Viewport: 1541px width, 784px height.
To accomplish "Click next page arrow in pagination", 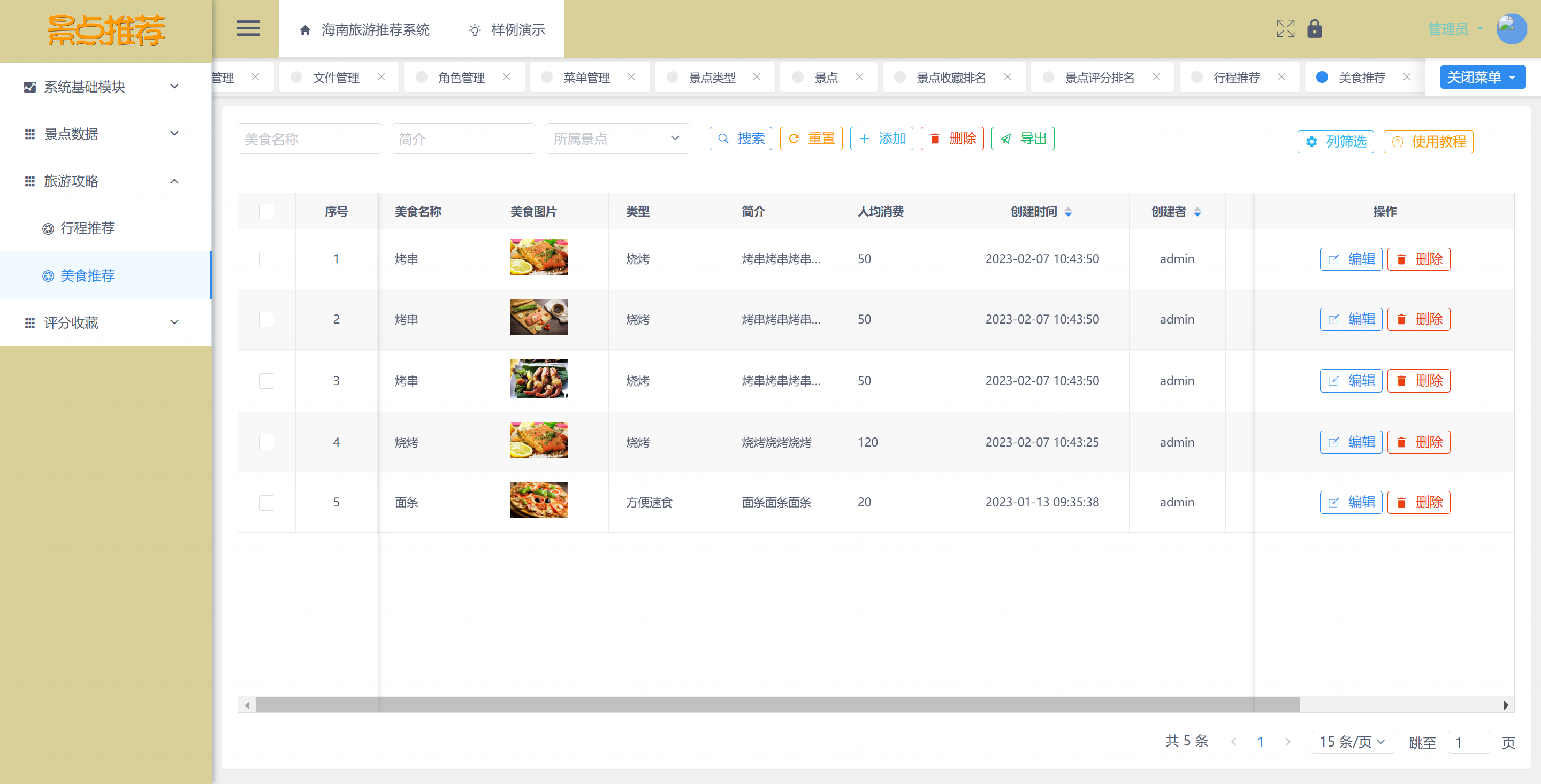I will point(1287,742).
